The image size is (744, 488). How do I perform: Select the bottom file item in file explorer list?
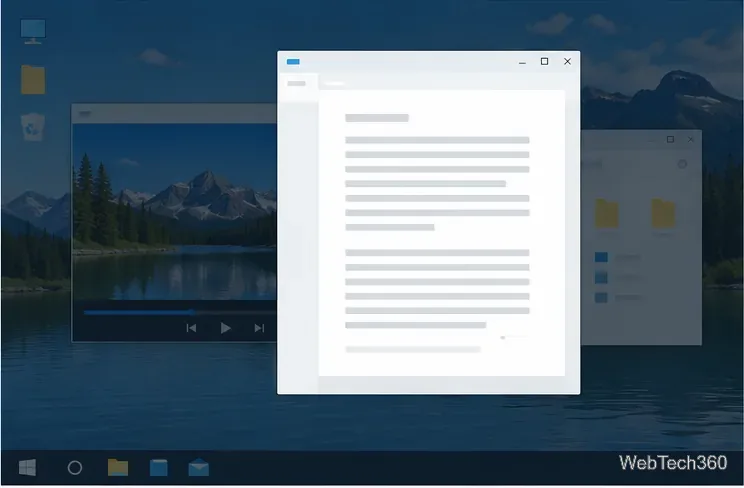pyautogui.click(x=618, y=298)
